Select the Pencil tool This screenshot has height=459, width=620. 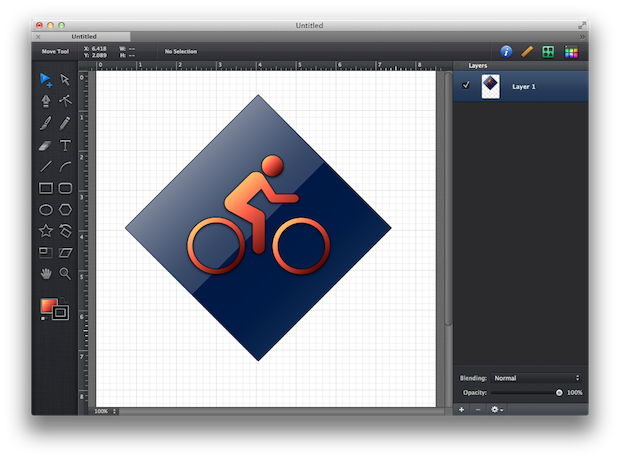pos(65,123)
